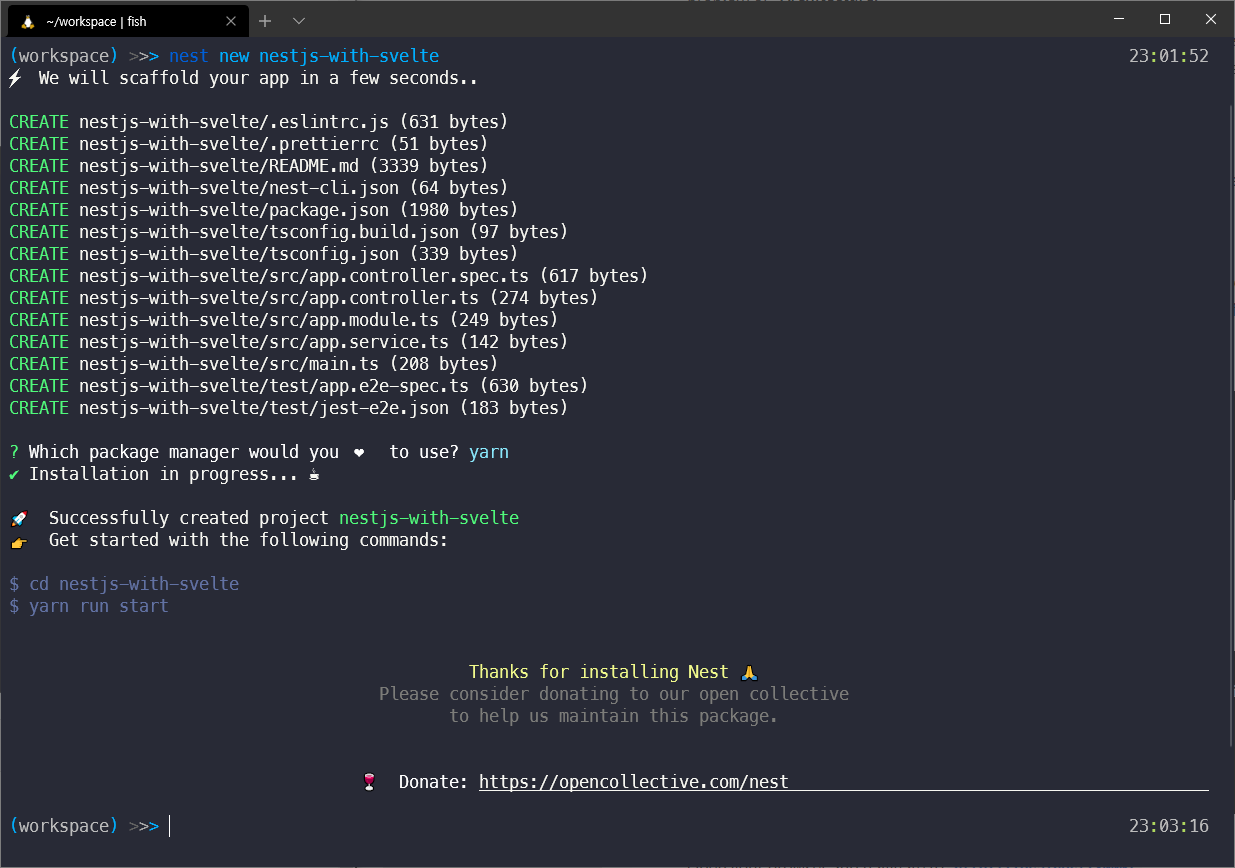Click the coffee cup icon after 'in progress...'
1235x868 pixels.
pos(314,475)
